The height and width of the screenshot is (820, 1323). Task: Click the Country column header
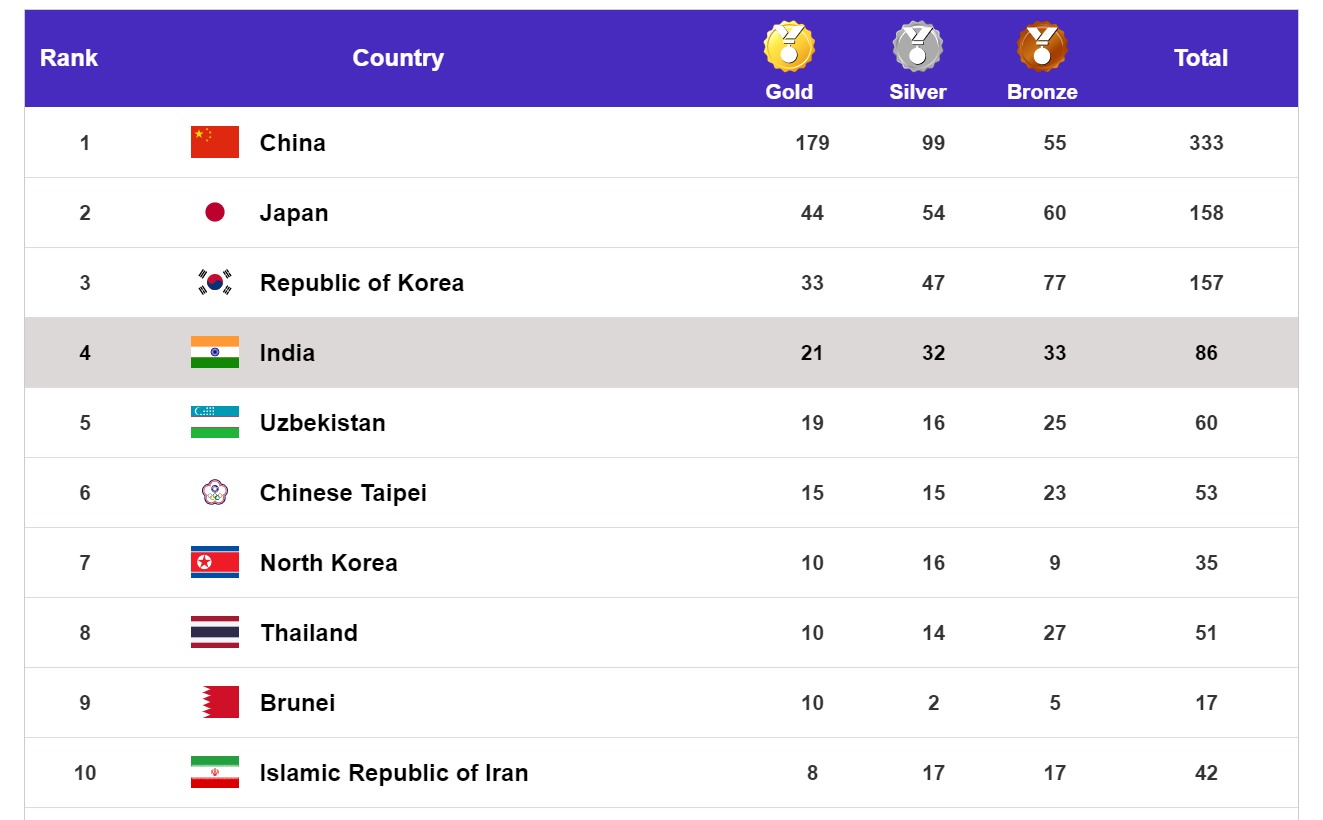[x=398, y=58]
